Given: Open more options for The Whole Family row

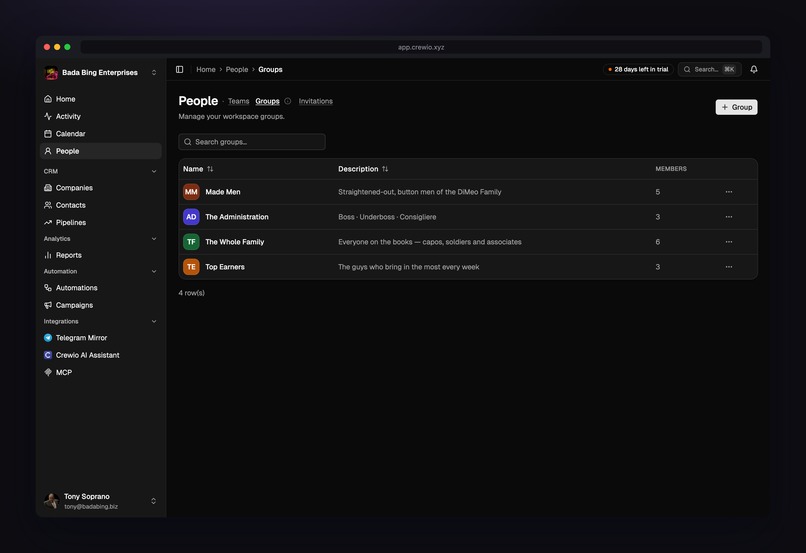Looking at the screenshot, I should 728,242.
